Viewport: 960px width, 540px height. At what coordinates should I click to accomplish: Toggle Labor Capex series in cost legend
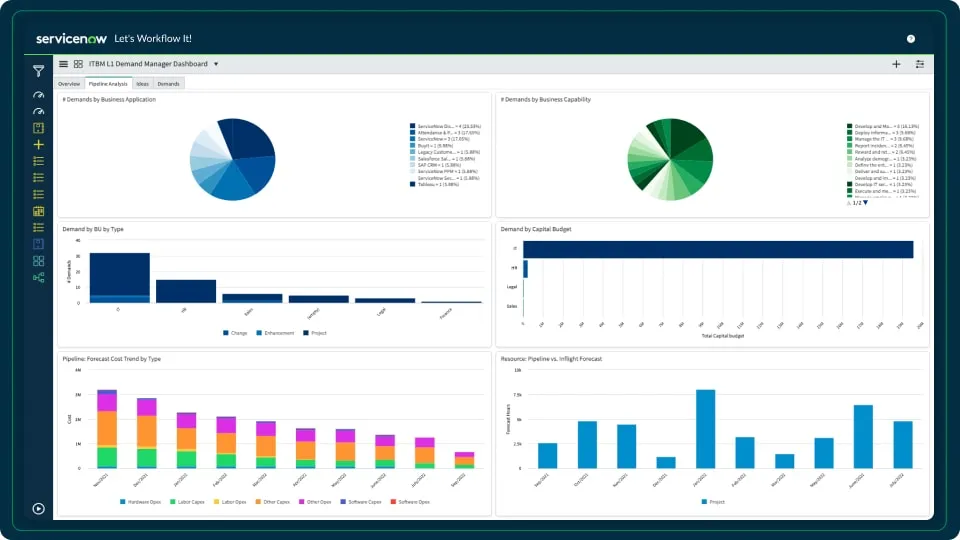[x=187, y=502]
